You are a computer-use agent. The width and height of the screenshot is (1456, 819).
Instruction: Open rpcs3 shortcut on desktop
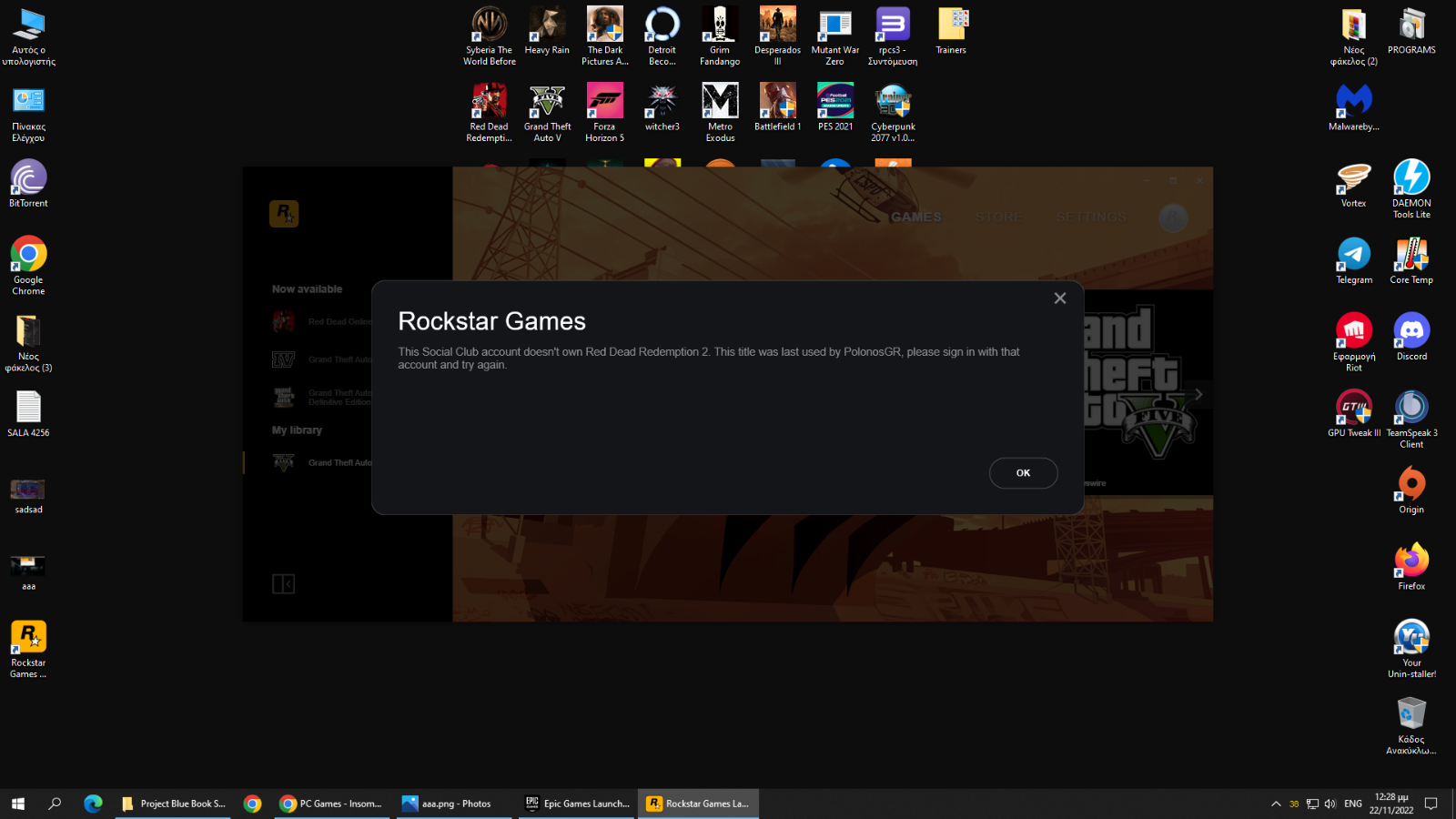pos(893,36)
